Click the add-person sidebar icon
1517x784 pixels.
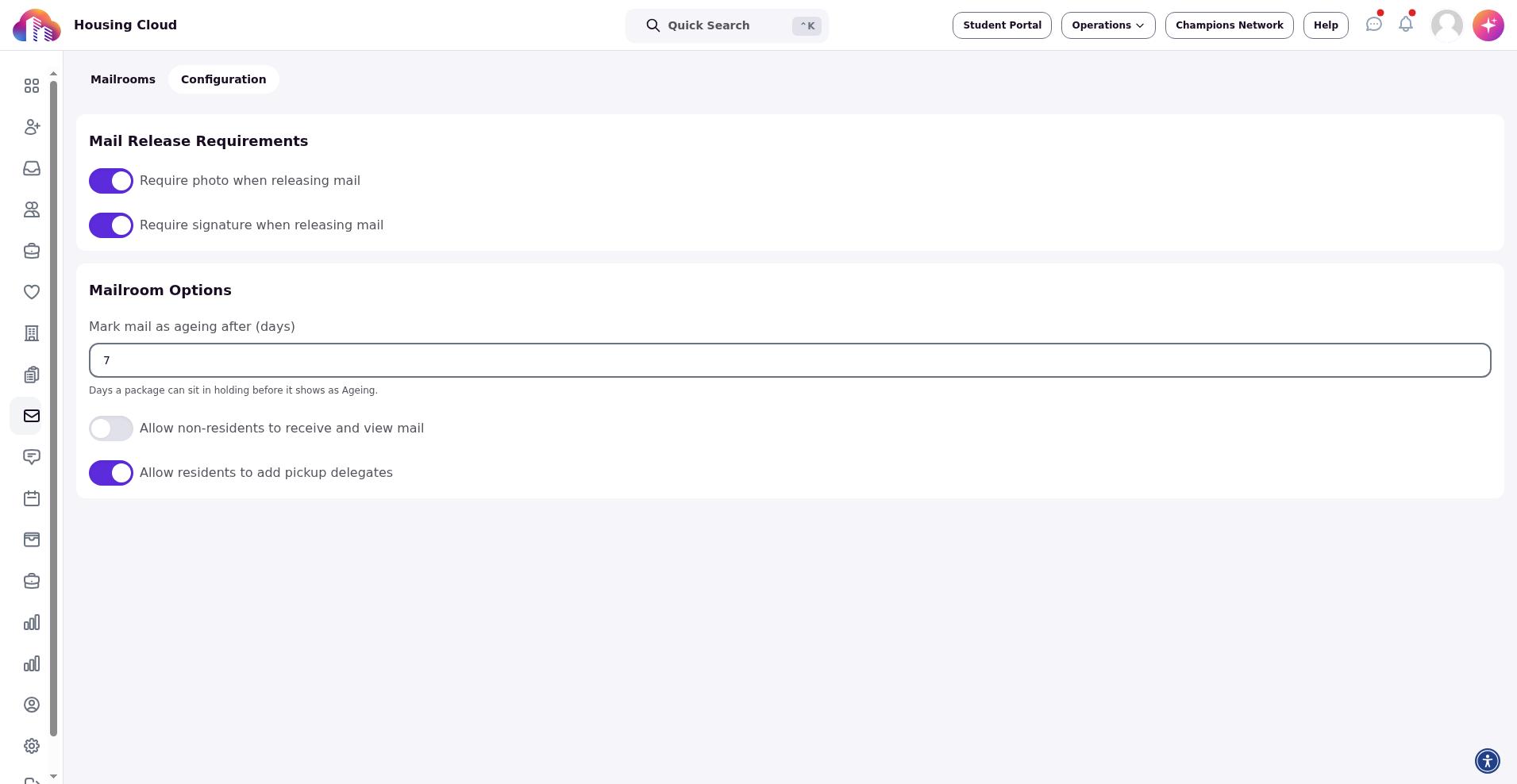coord(32,127)
